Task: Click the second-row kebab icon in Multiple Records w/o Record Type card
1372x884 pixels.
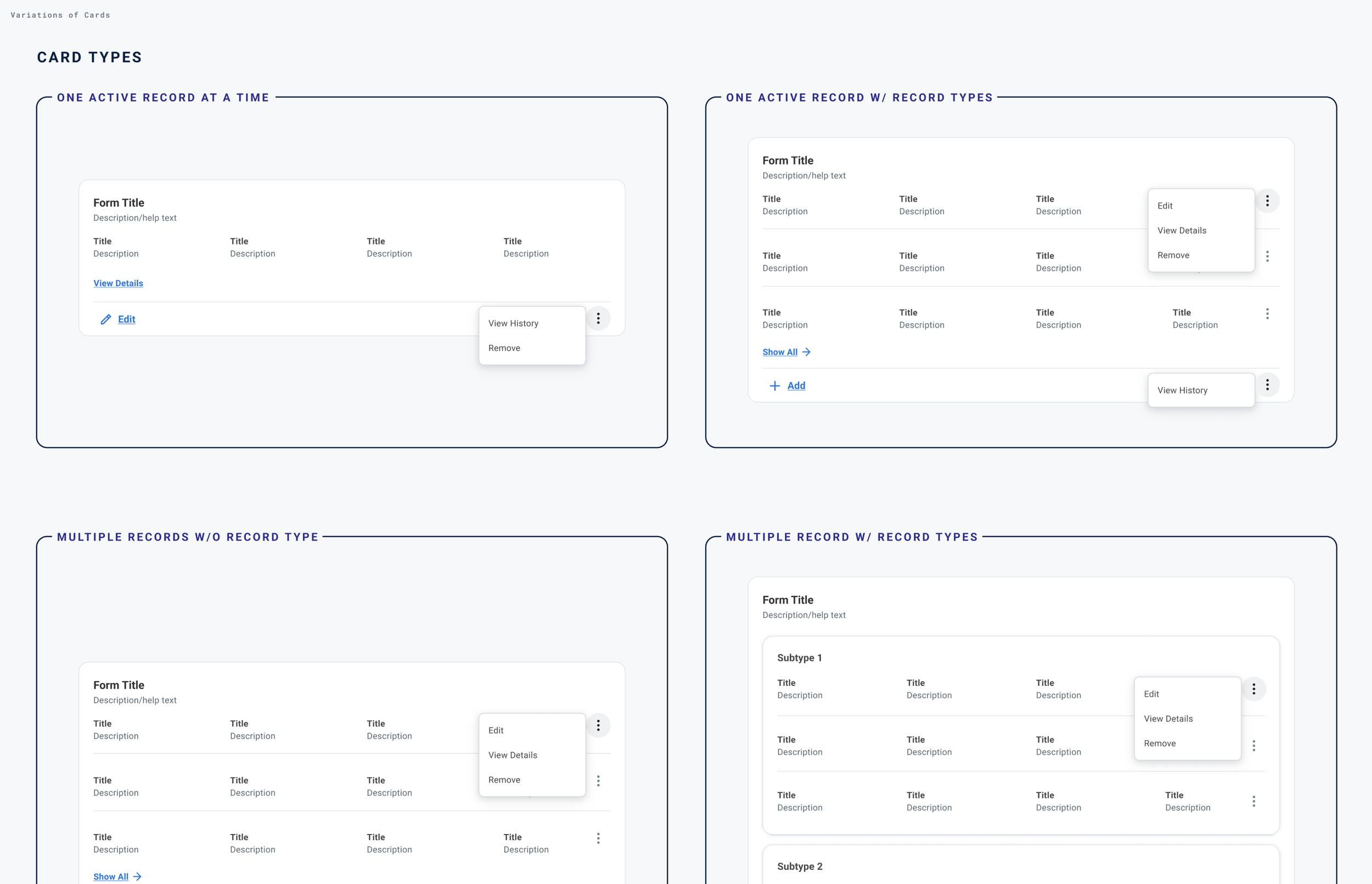Action: [598, 781]
